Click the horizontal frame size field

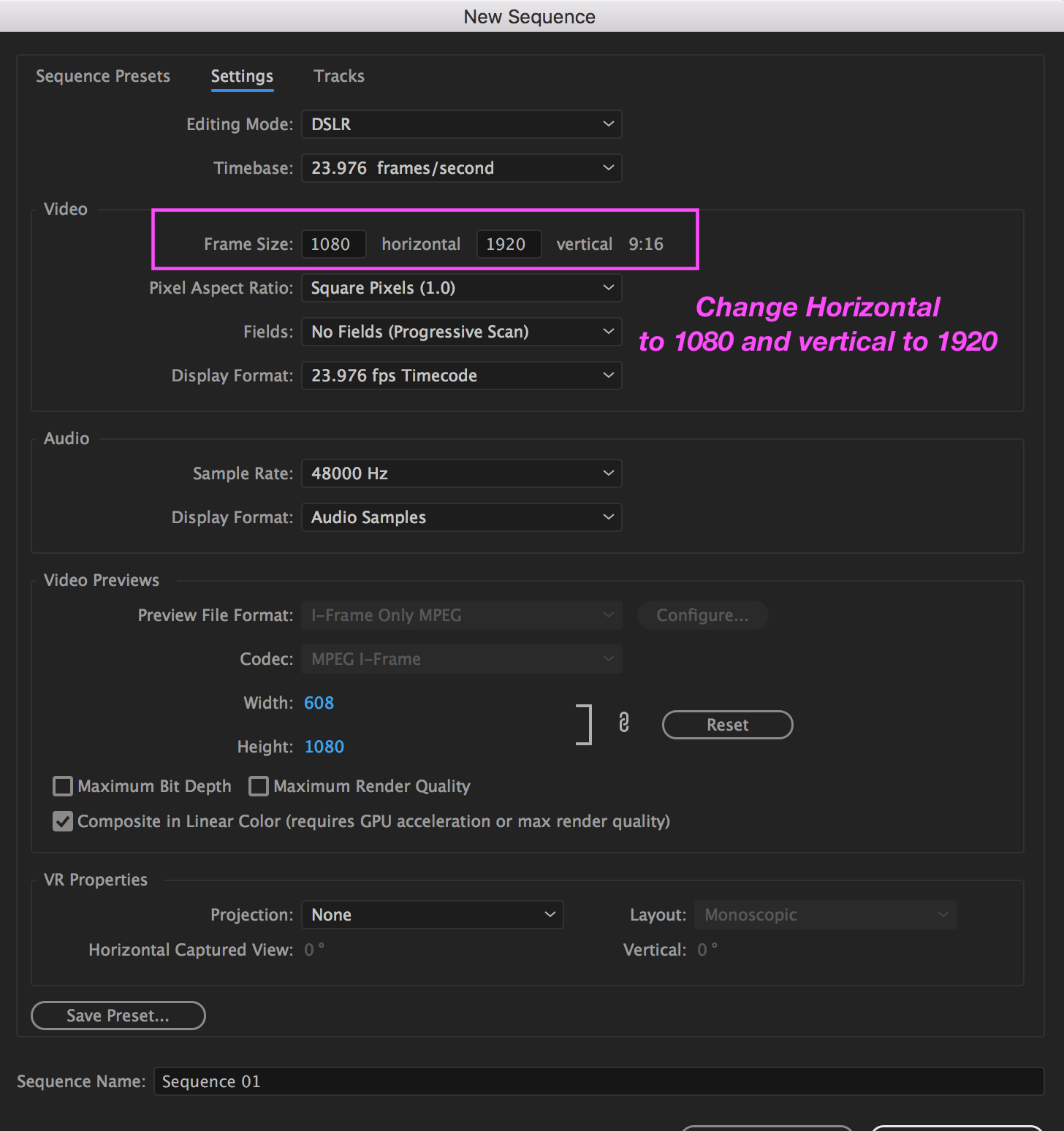[334, 244]
